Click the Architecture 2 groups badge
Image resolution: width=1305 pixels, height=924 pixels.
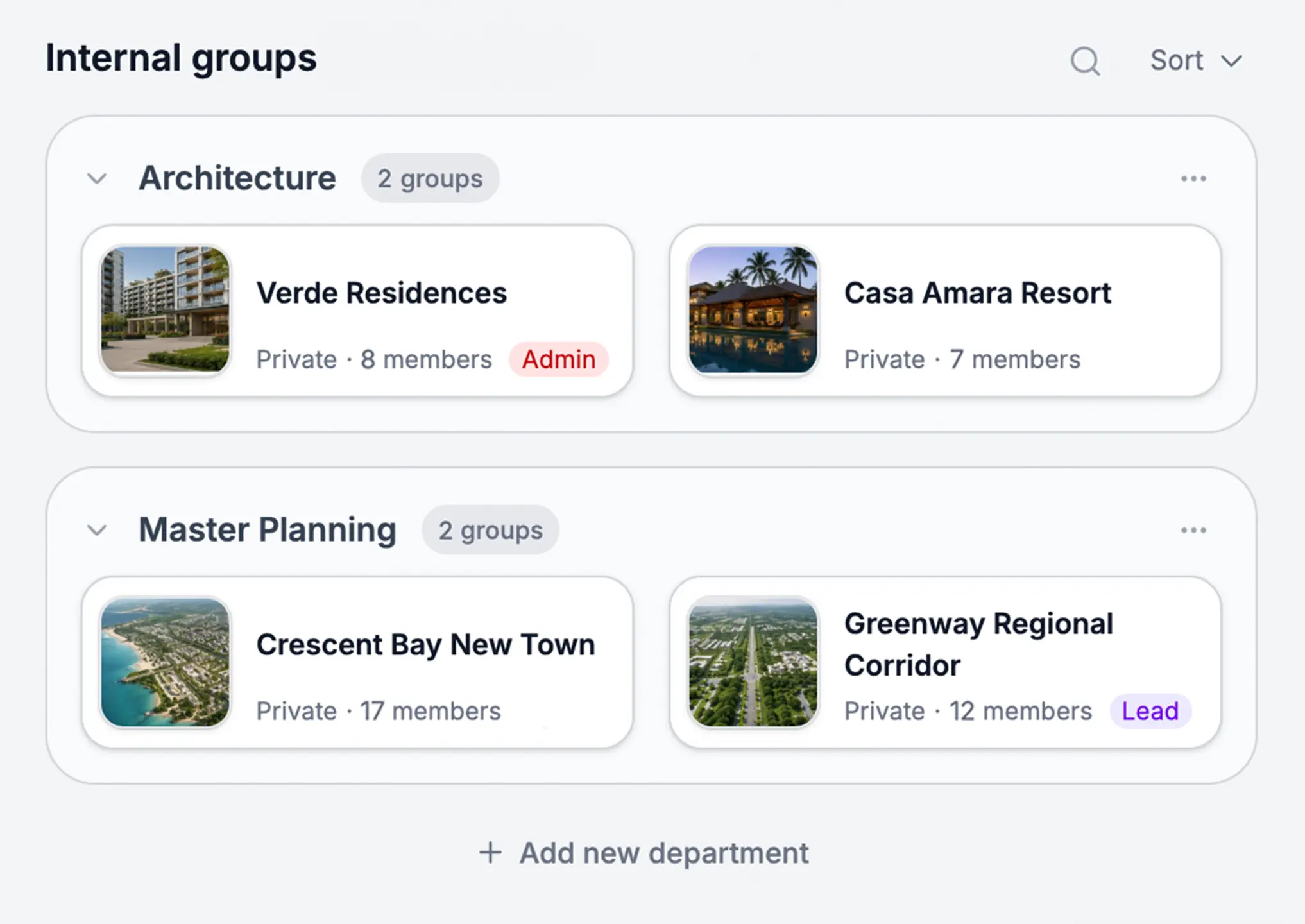(430, 178)
